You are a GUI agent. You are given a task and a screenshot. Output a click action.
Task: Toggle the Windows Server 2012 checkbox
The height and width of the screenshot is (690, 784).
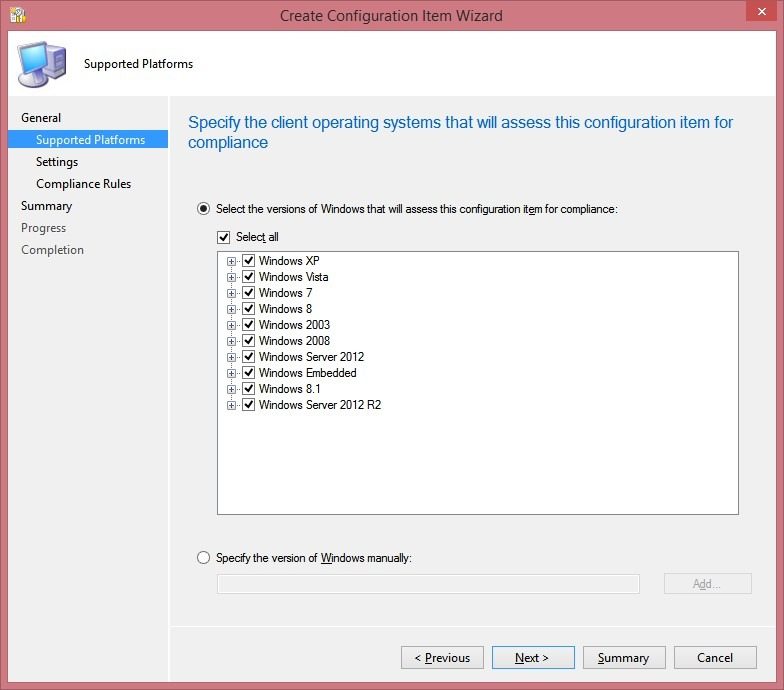click(248, 356)
